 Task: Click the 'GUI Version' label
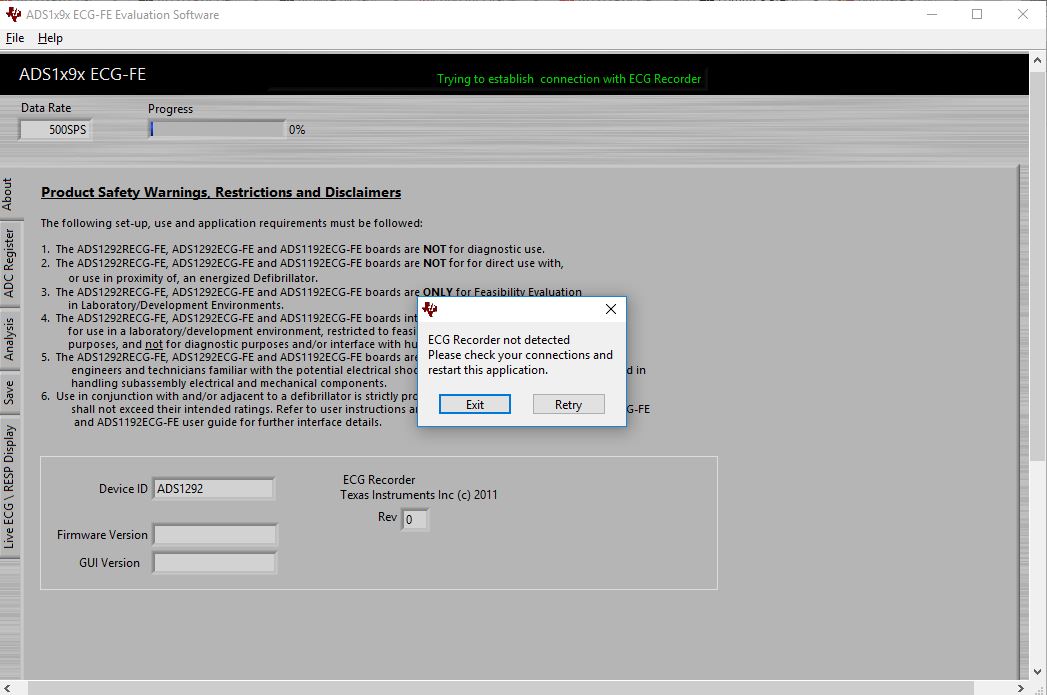(x=110, y=563)
